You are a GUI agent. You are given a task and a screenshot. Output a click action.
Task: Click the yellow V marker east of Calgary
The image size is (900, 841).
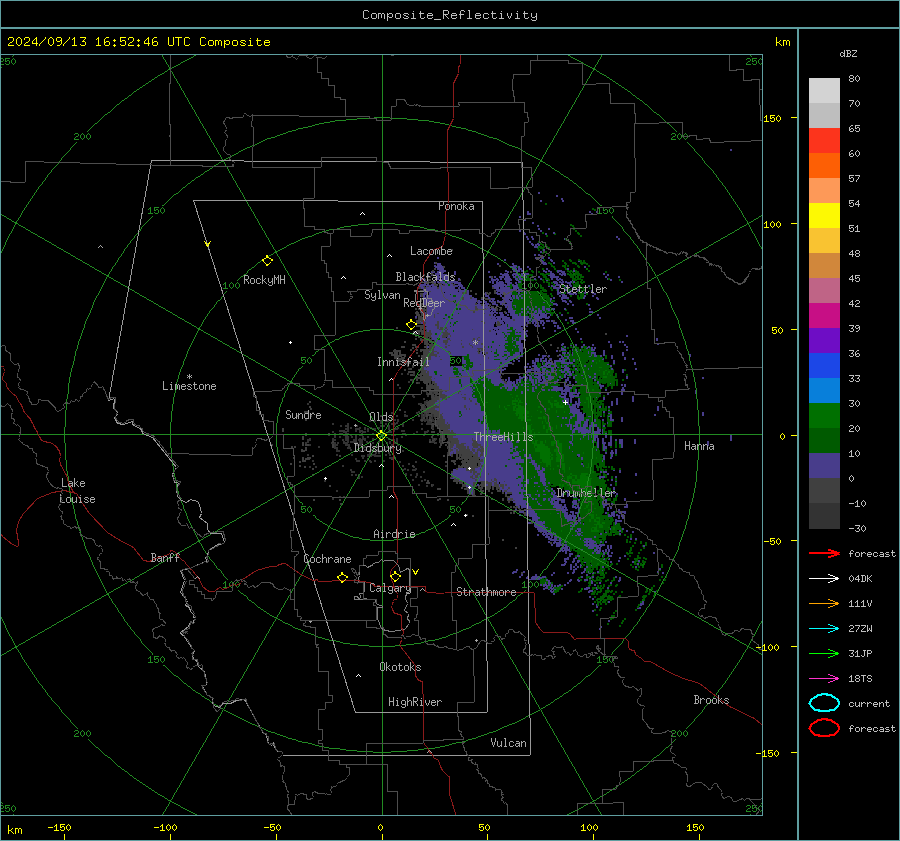[416, 572]
